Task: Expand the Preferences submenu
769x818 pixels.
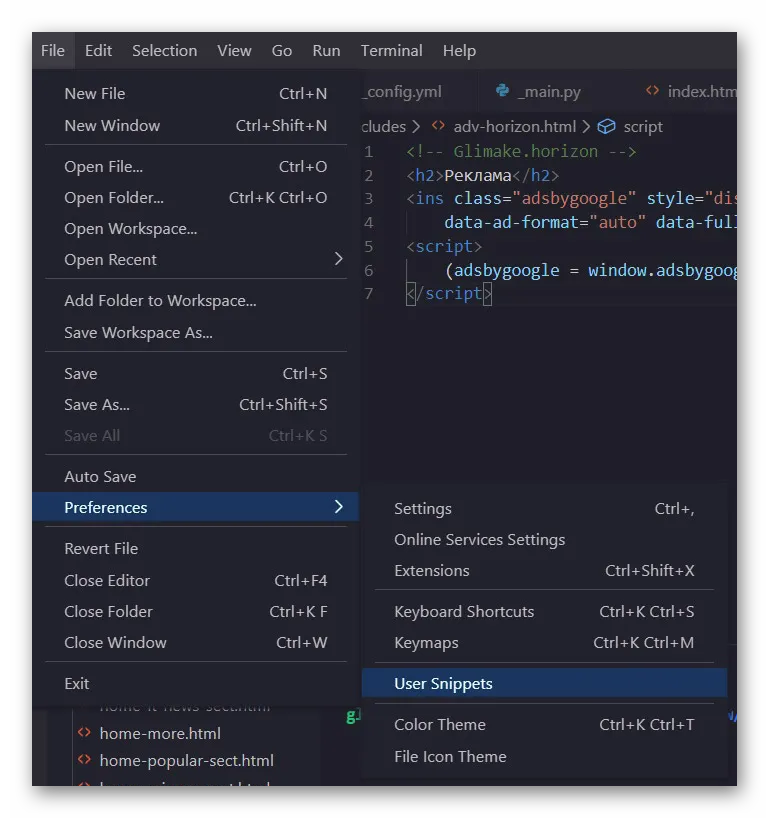Action: pos(196,507)
